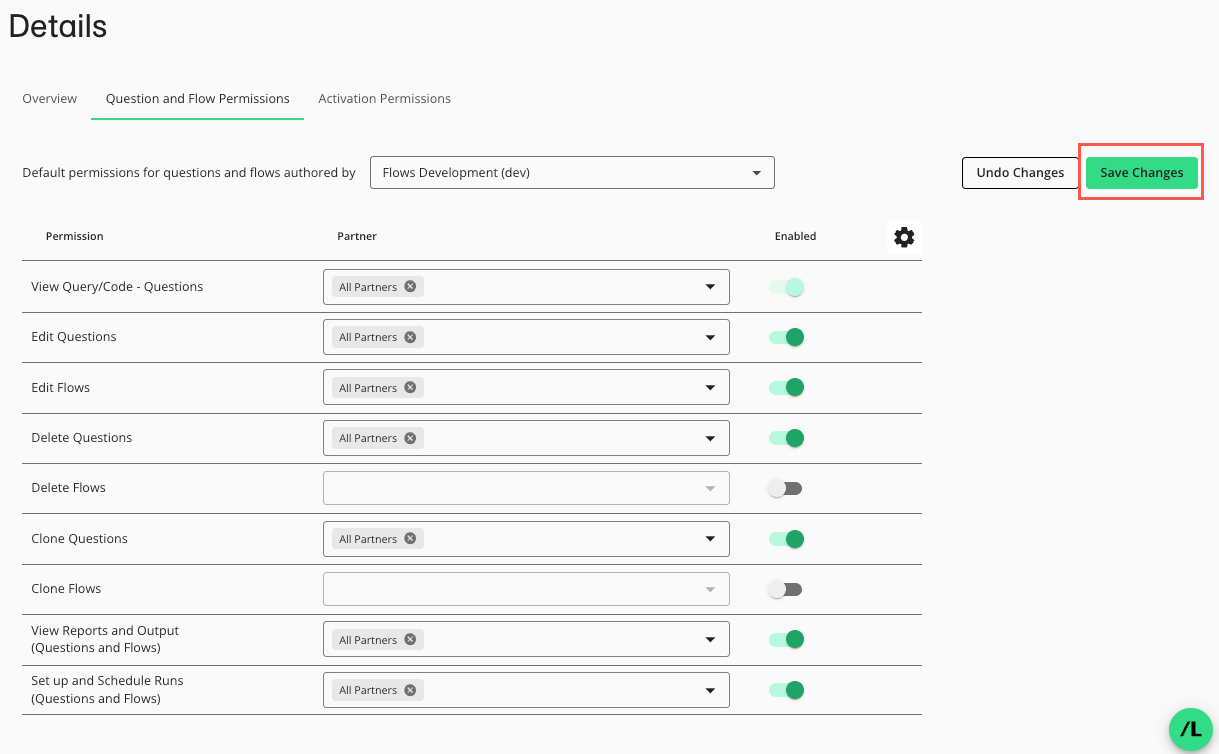
Task: Expand partner dropdown for View Query/Code - Questions
Action: tap(710, 287)
